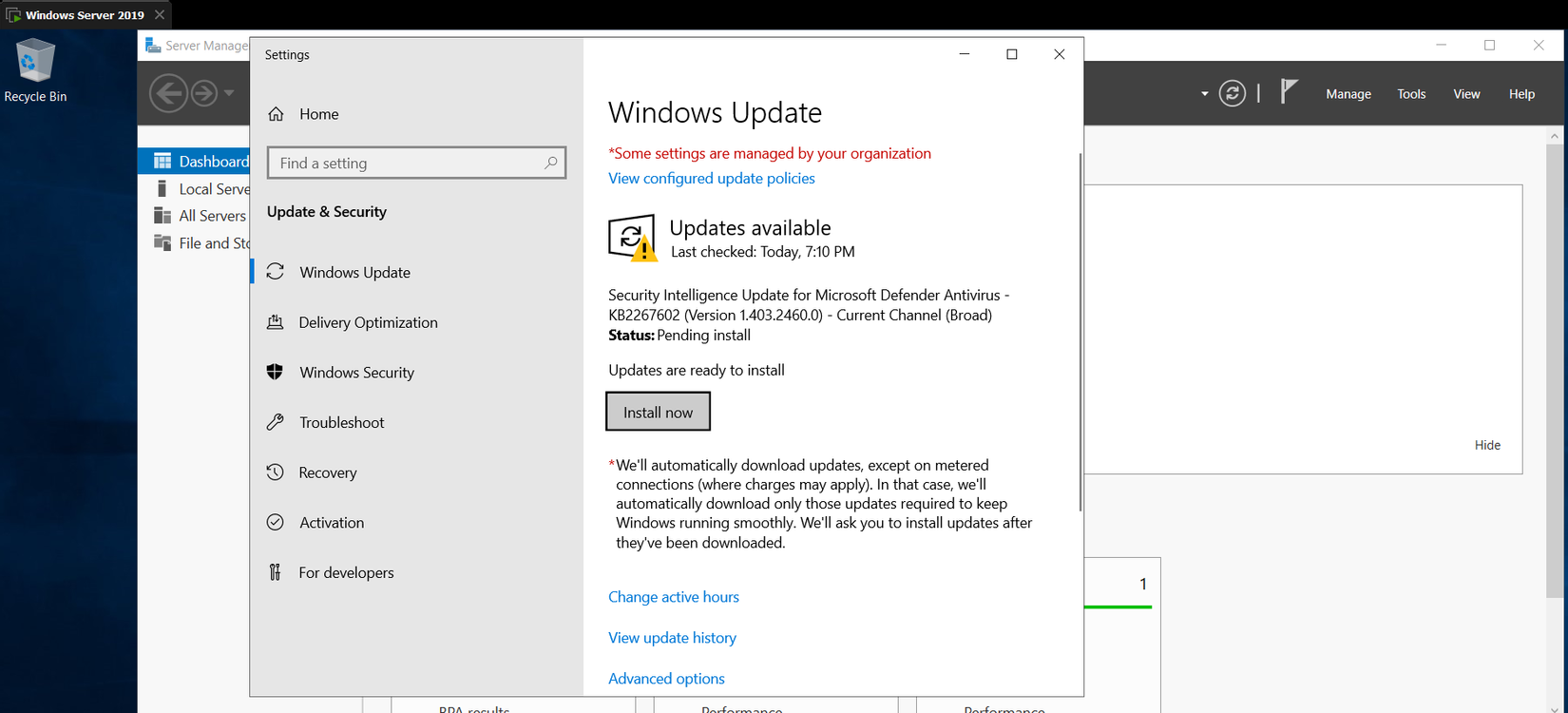Image resolution: width=1568 pixels, height=713 pixels.
Task: Select All Servers in Server Manager navigation
Action: tap(194, 216)
